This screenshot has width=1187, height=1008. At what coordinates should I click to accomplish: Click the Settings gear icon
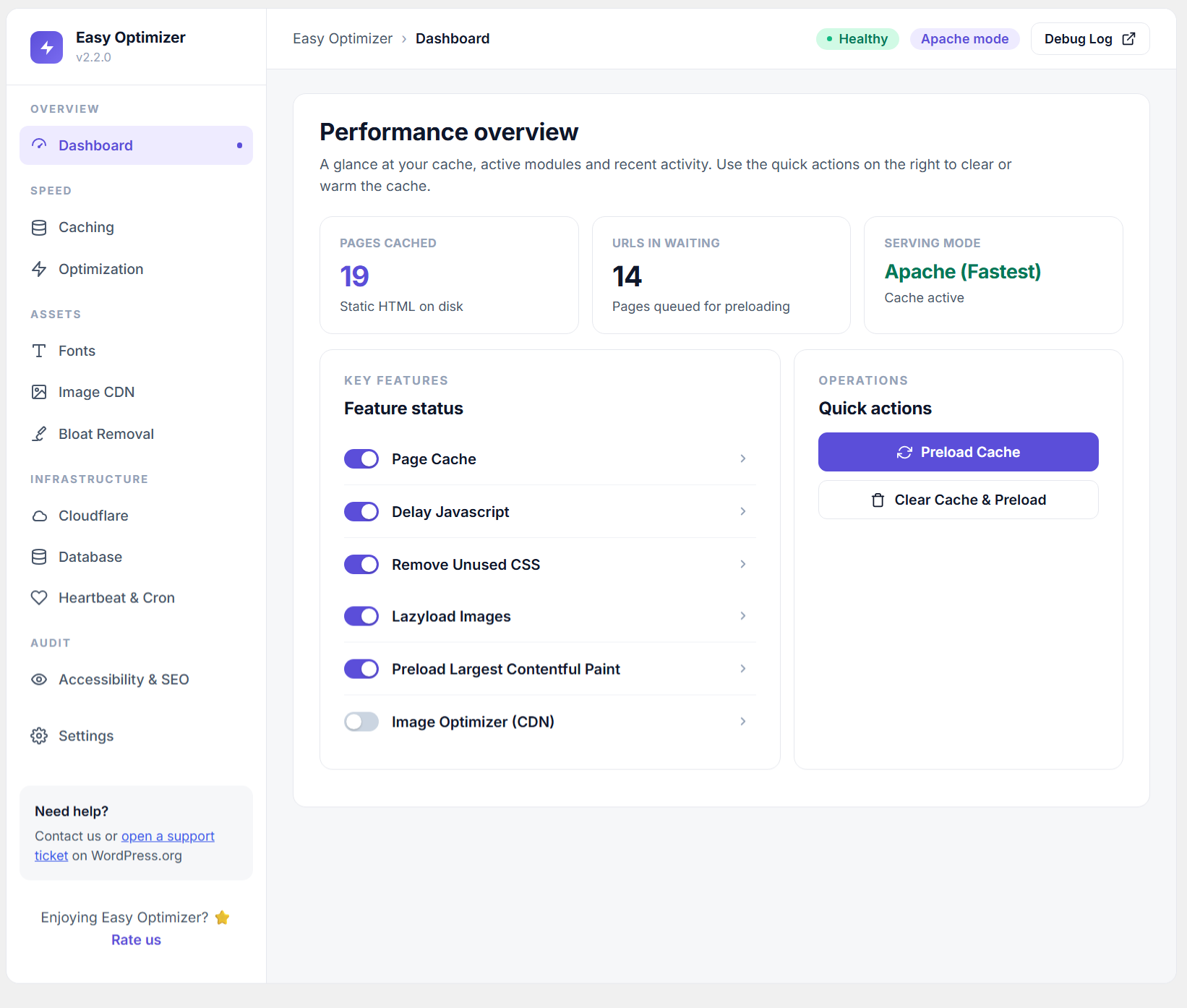[x=39, y=736]
